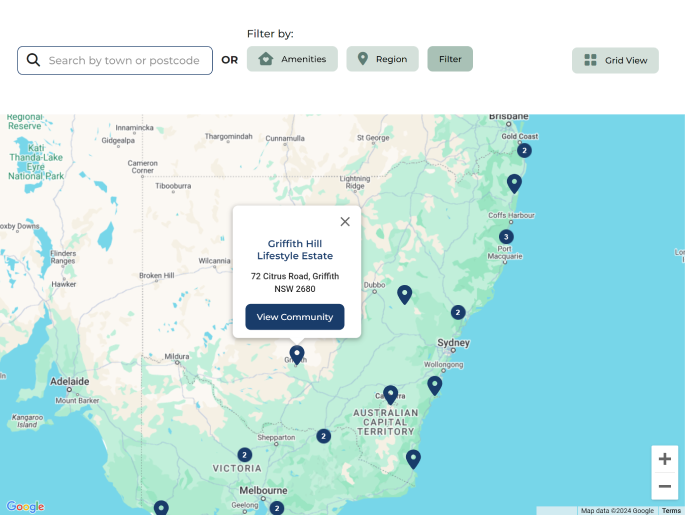
Task: Select the pin north of Coffs Harbour
Action: click(514, 183)
